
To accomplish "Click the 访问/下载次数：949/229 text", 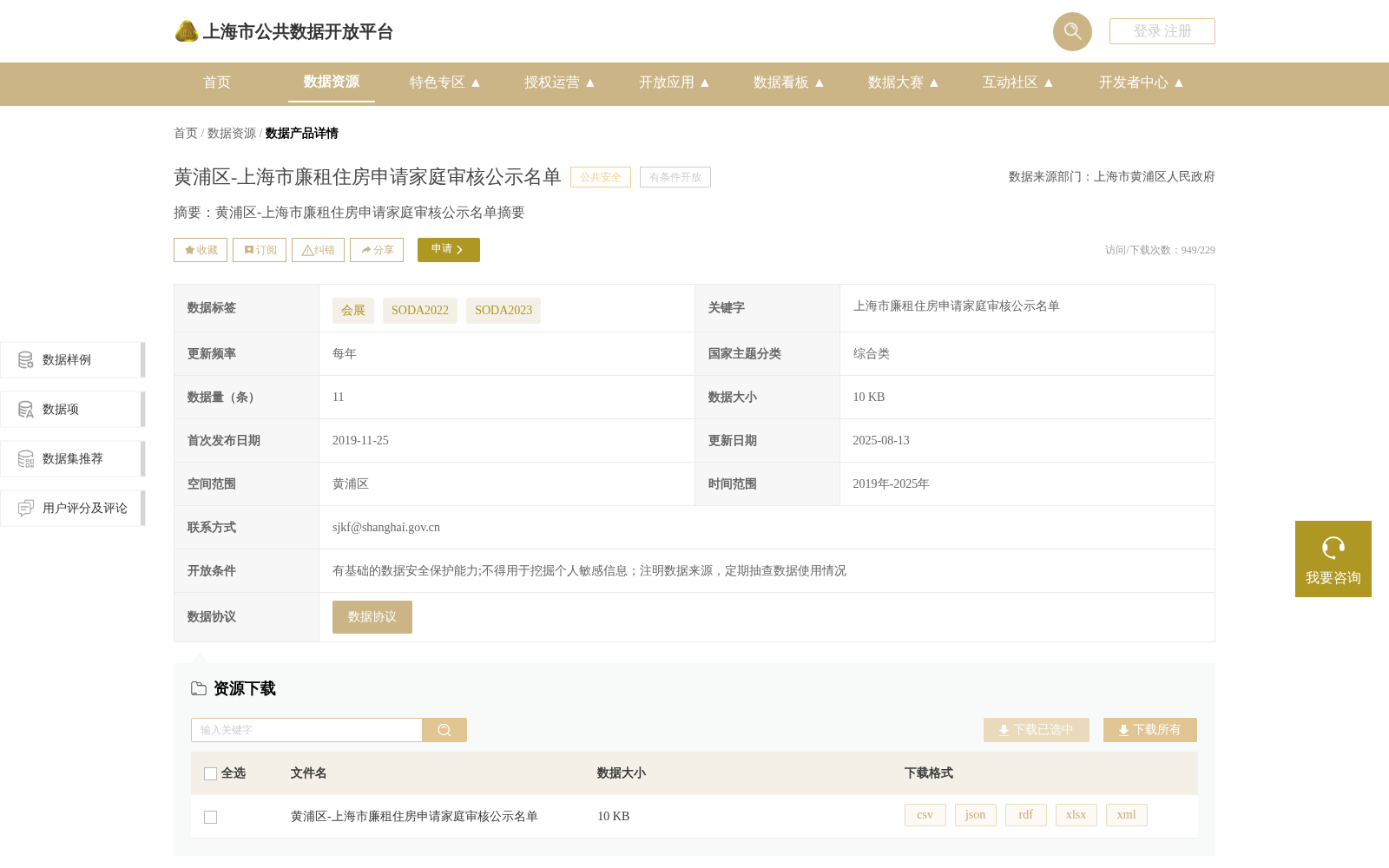I will pos(1160,250).
